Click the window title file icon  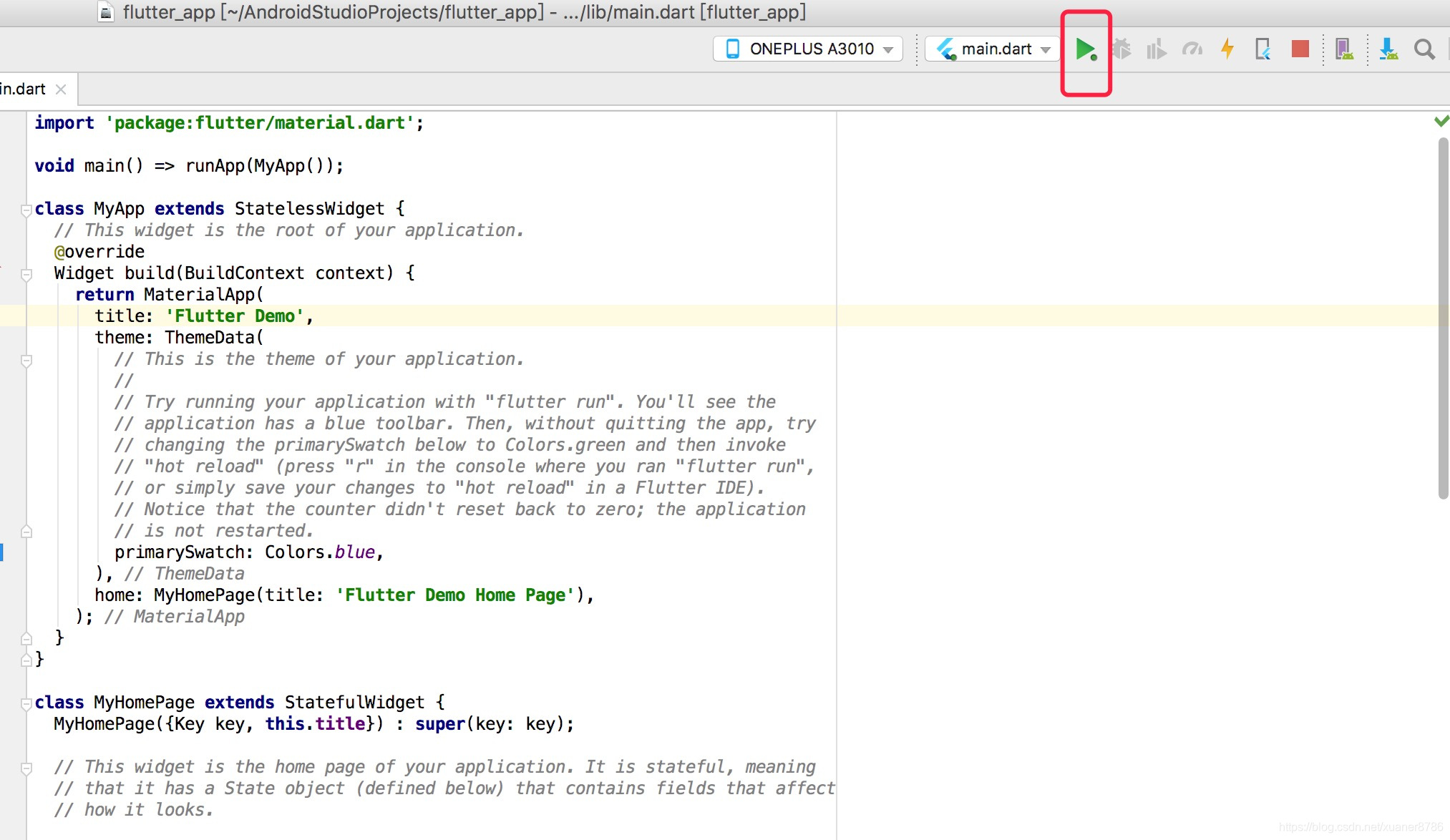coord(106,12)
